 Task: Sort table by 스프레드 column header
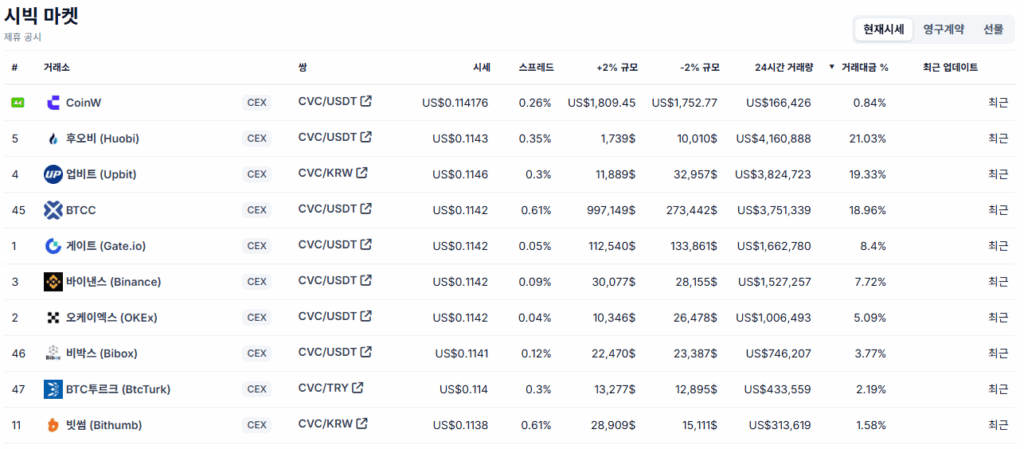(x=535, y=67)
